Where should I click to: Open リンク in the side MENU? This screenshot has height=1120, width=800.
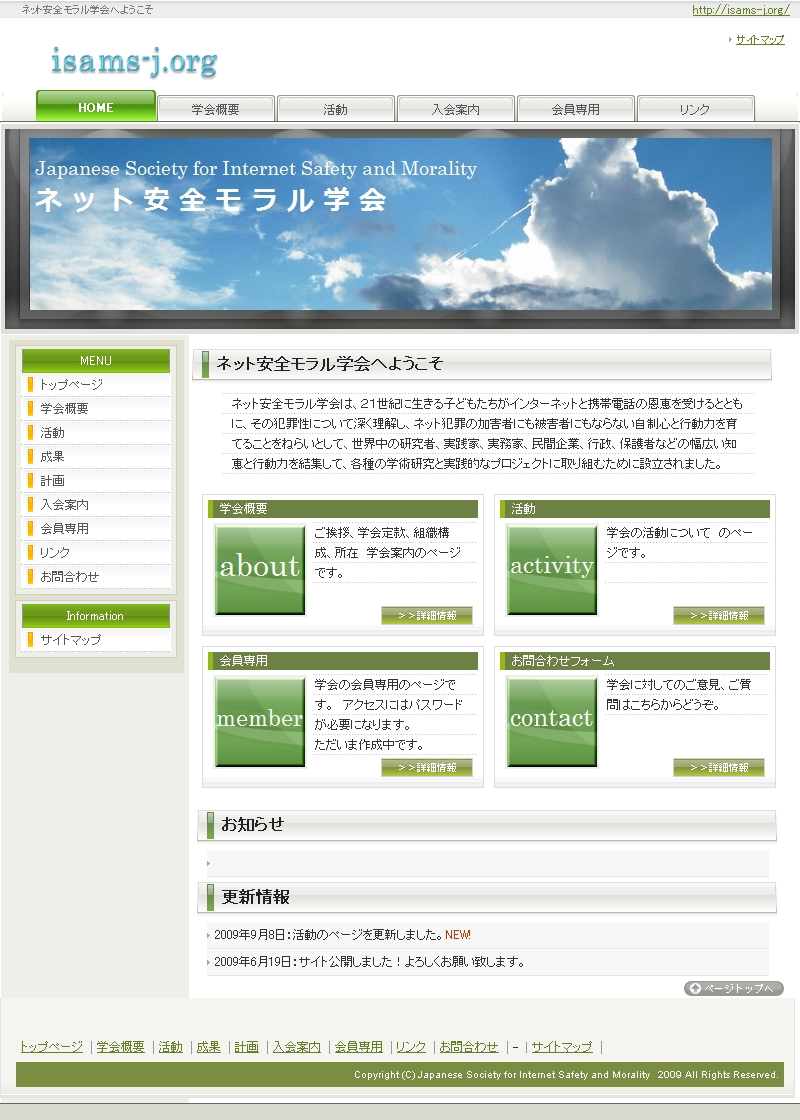(96, 553)
